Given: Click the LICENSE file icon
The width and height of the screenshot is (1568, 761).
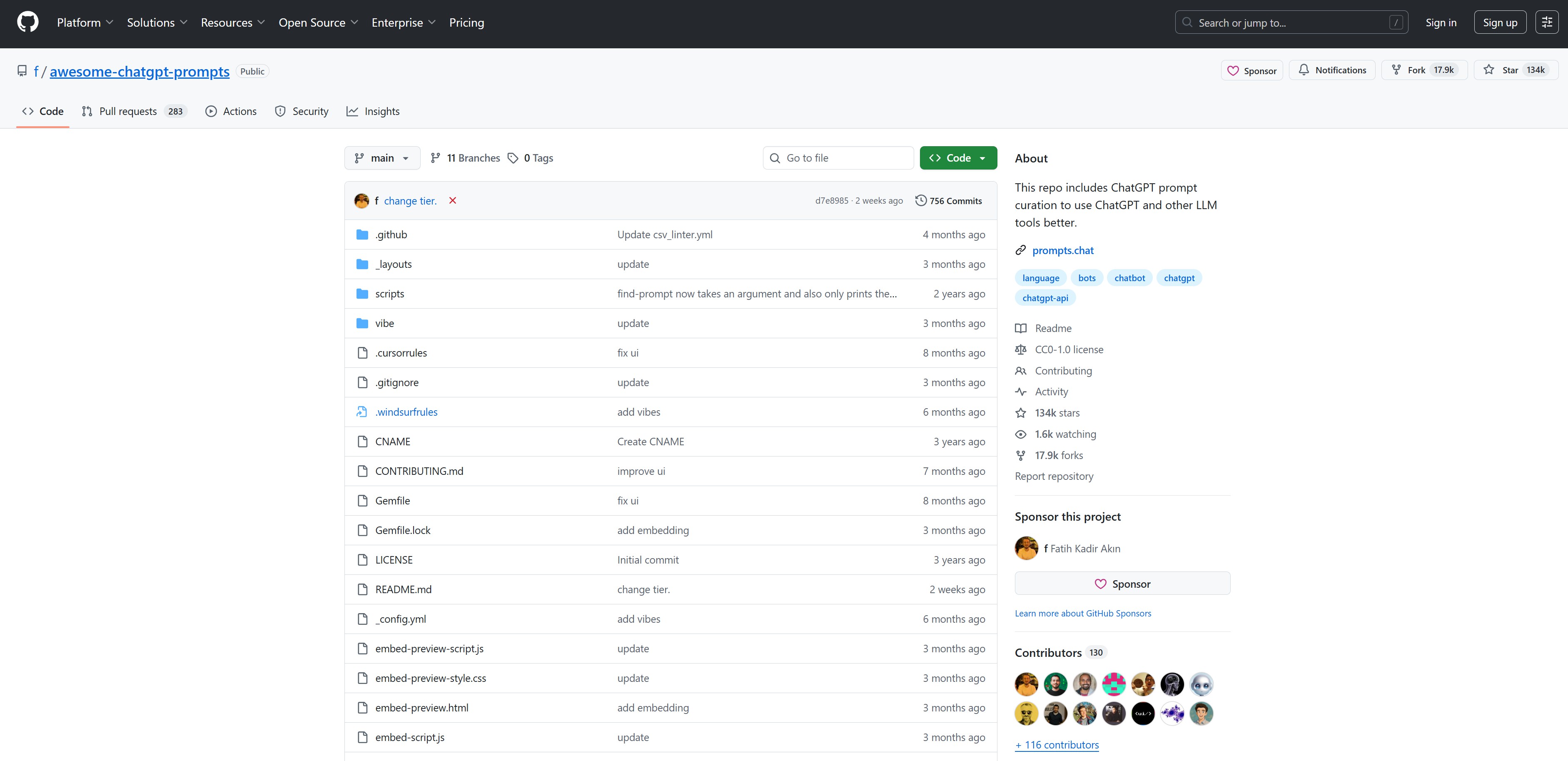Looking at the screenshot, I should pos(362,560).
